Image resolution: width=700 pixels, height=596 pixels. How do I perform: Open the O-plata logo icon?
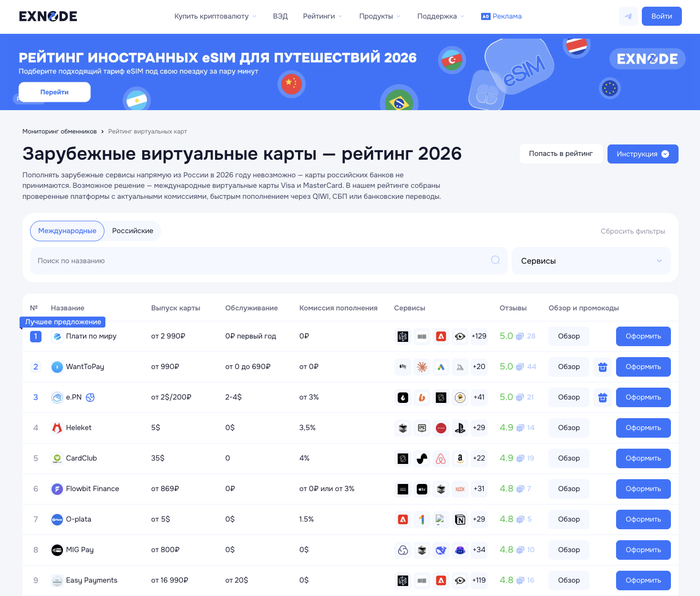[x=57, y=519]
